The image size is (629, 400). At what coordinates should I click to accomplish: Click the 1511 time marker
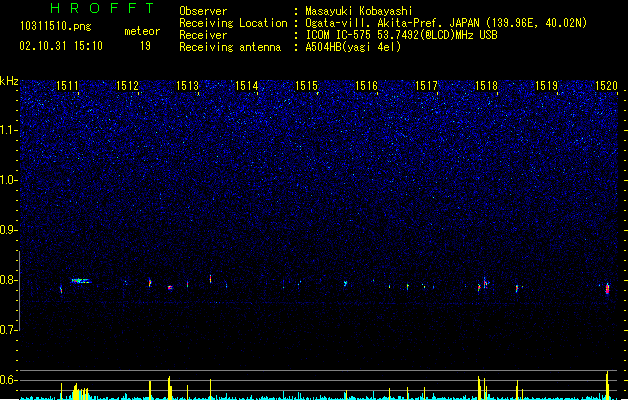(x=67, y=86)
